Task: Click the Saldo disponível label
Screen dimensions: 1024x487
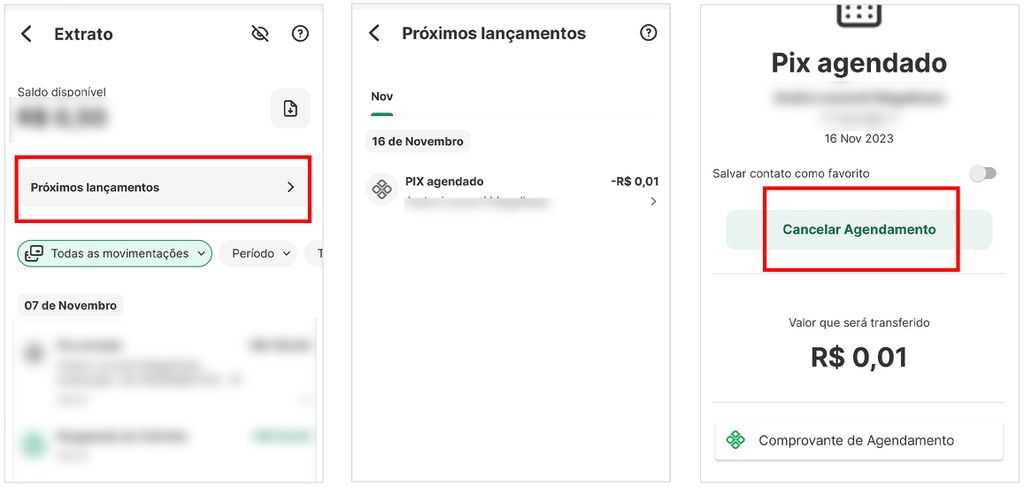Action: point(61,92)
